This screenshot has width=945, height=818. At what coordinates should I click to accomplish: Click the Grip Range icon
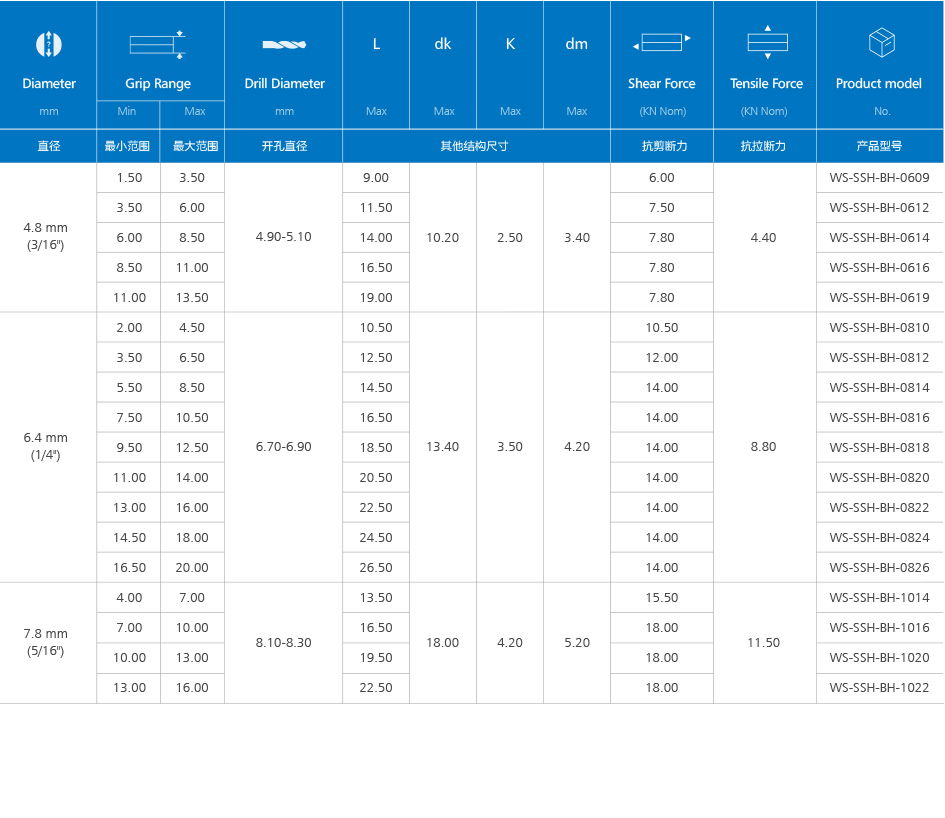point(158,44)
